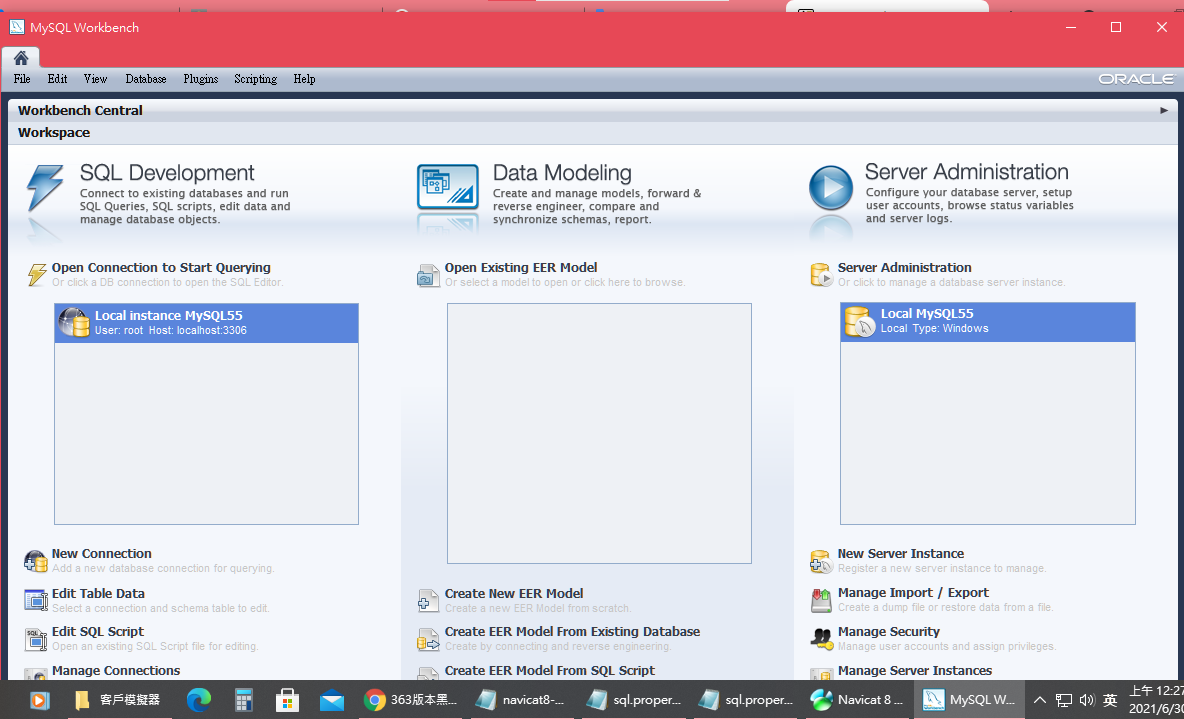The height and width of the screenshot is (719, 1184).
Task: Open Microsoft Edge from taskbar
Action: coord(199,700)
